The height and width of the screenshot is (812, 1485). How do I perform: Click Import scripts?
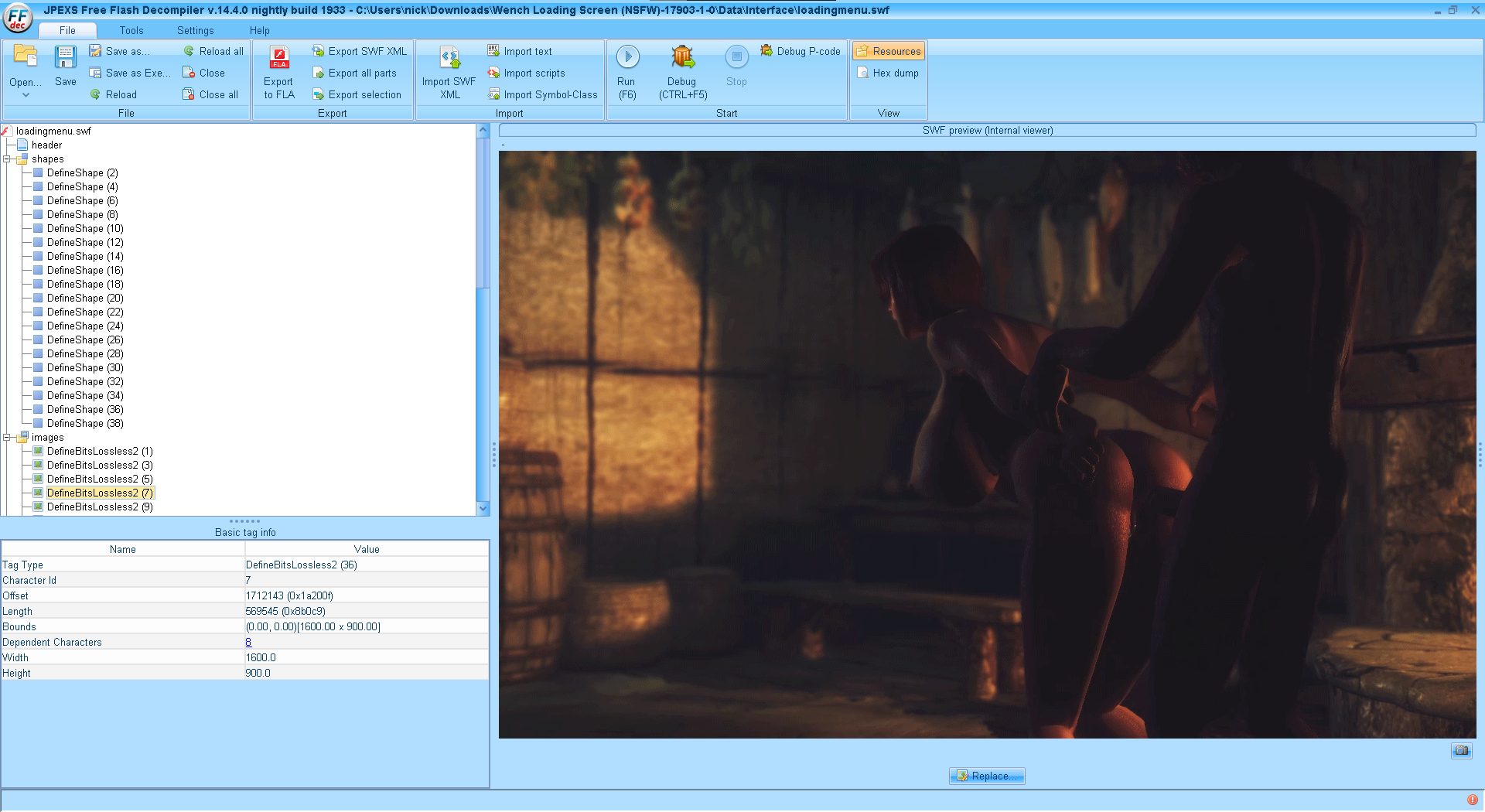(x=526, y=73)
